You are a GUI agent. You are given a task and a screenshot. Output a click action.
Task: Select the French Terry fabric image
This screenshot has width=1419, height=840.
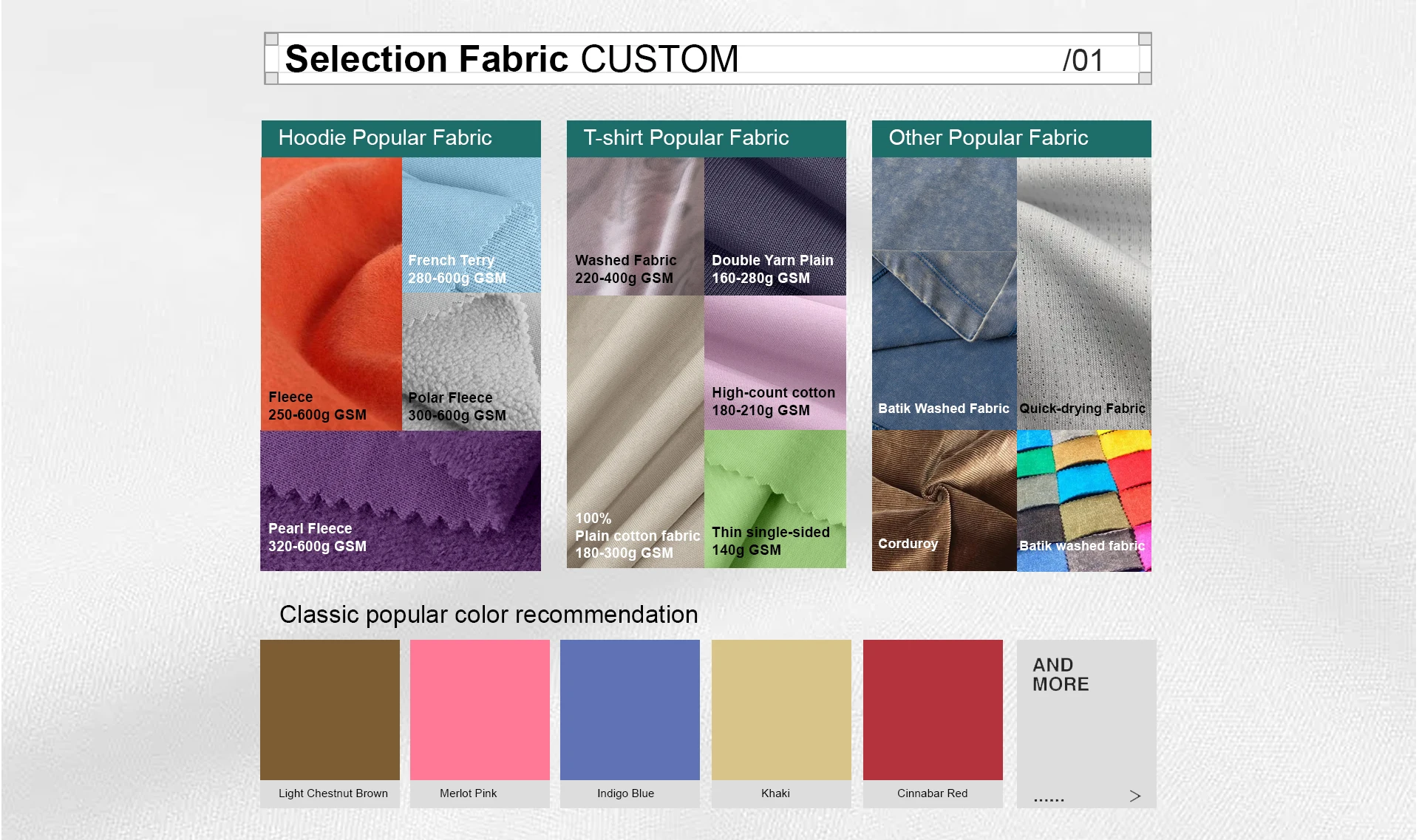point(472,225)
